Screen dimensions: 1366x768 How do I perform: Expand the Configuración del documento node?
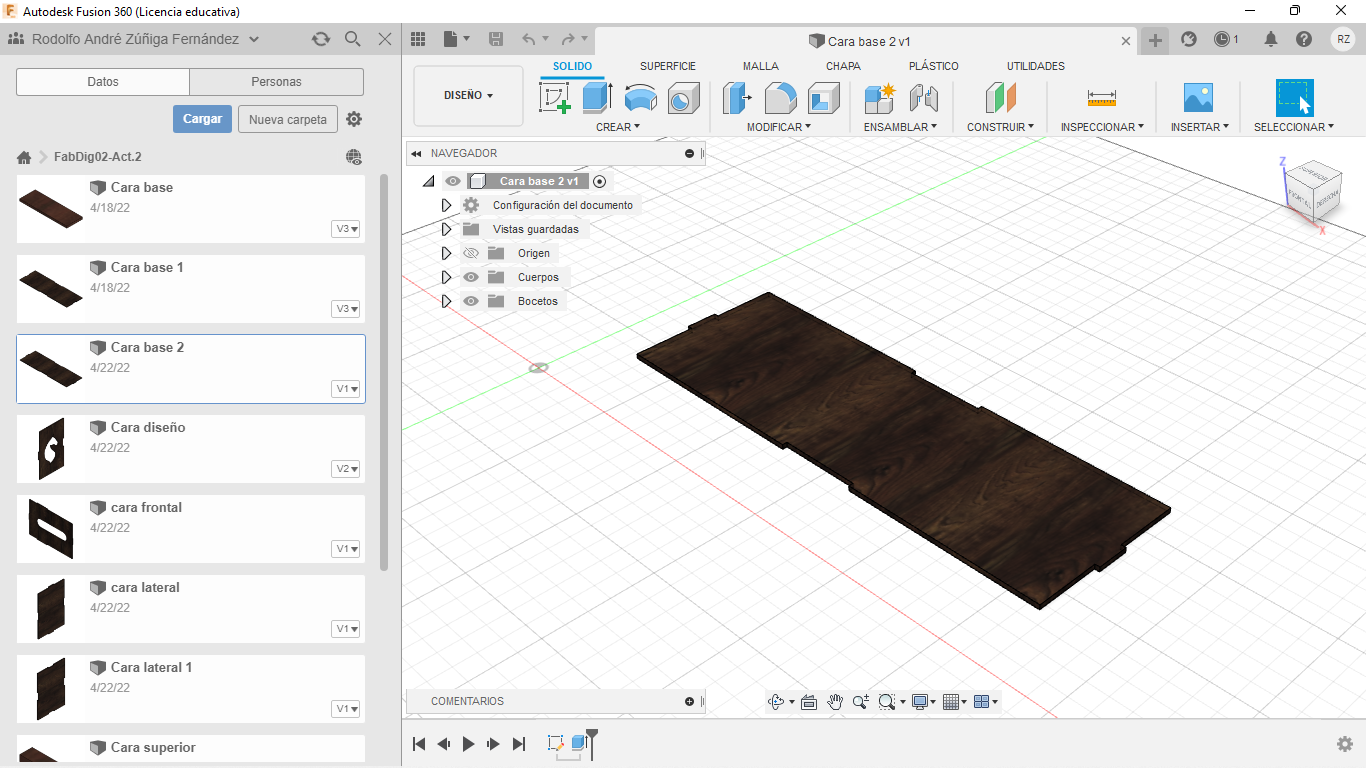[x=447, y=205]
